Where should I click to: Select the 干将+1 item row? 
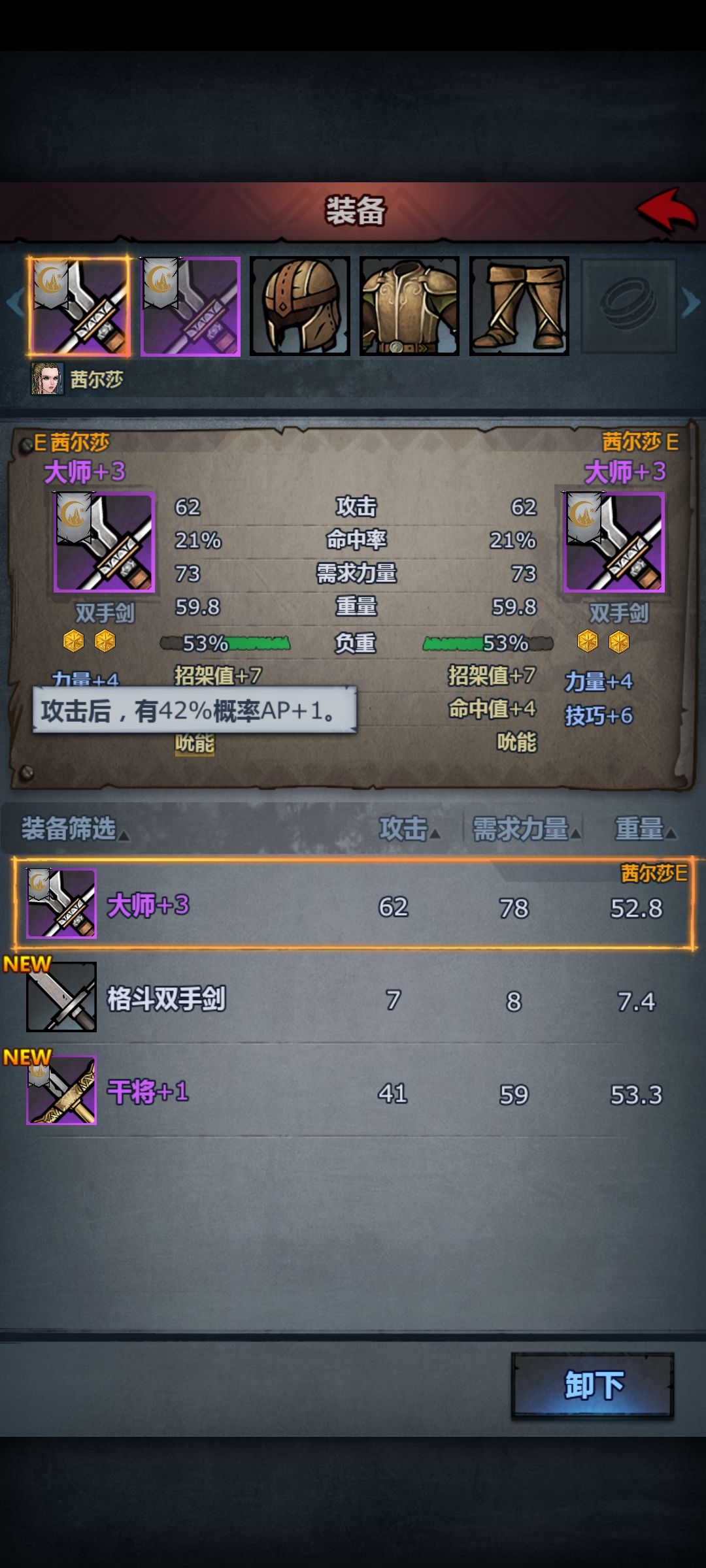click(x=354, y=1090)
